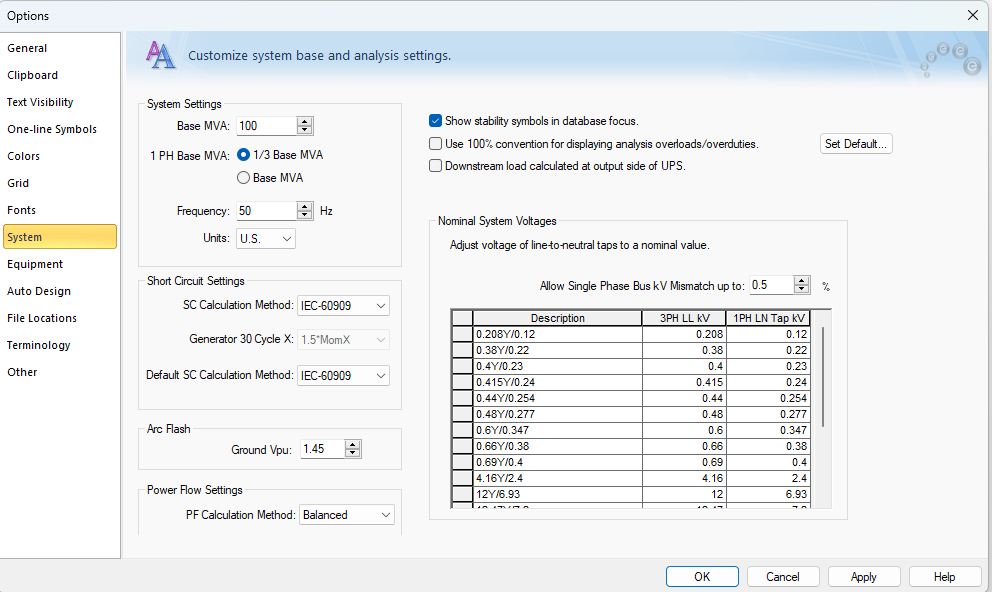Disable Show stability symbols in database focus

click(x=436, y=120)
